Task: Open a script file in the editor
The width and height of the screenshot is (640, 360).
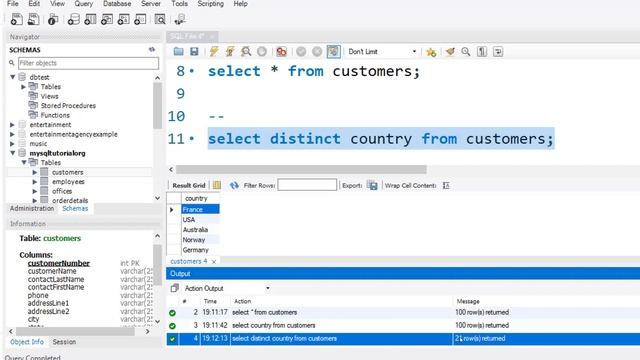Action: tap(178, 51)
